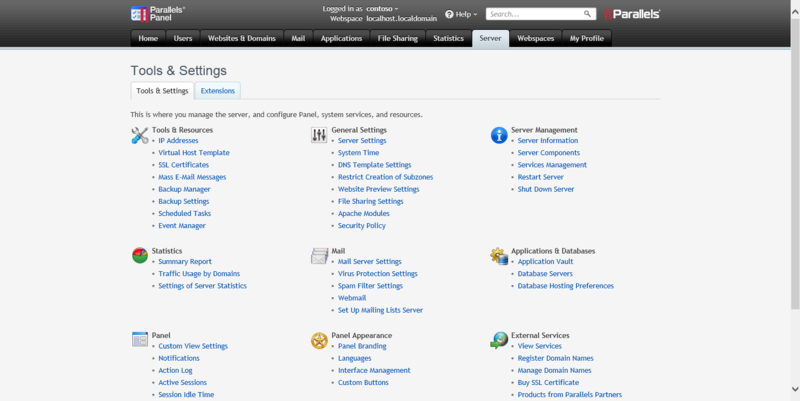The image size is (800, 401).
Task: Open Buy SSL Certificate link
Action: (x=548, y=383)
